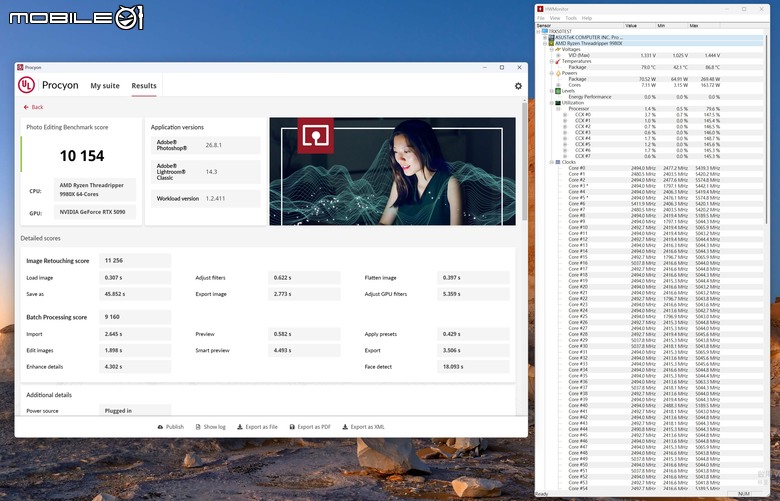Click the Lightroom Classic version "14.3"

(x=211, y=172)
